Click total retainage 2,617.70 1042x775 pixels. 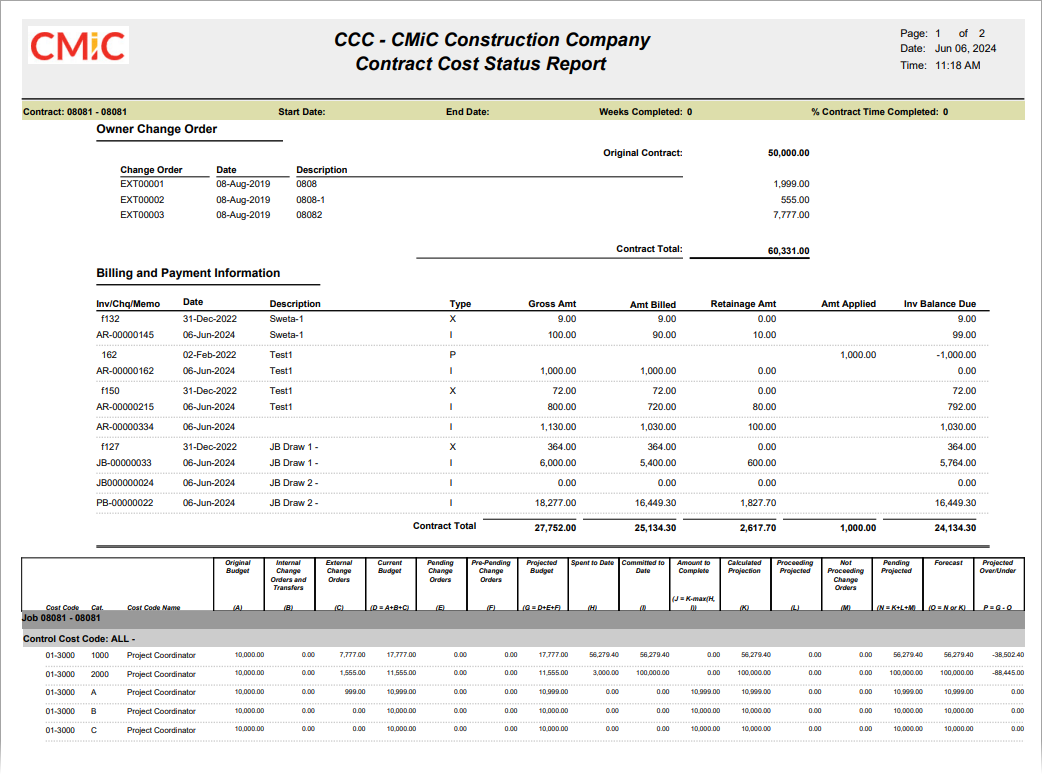[x=758, y=528]
